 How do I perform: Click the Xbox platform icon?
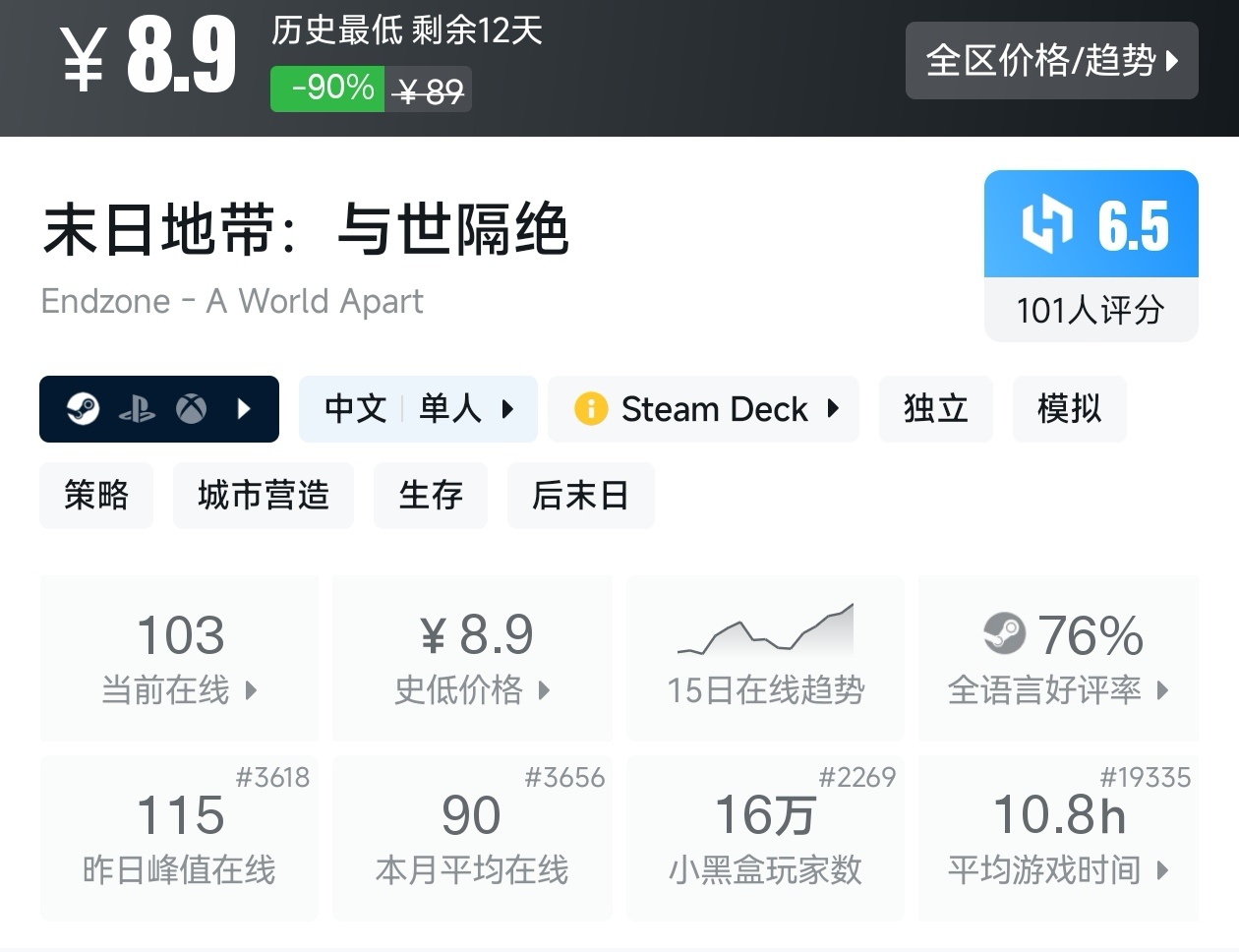coord(191,408)
